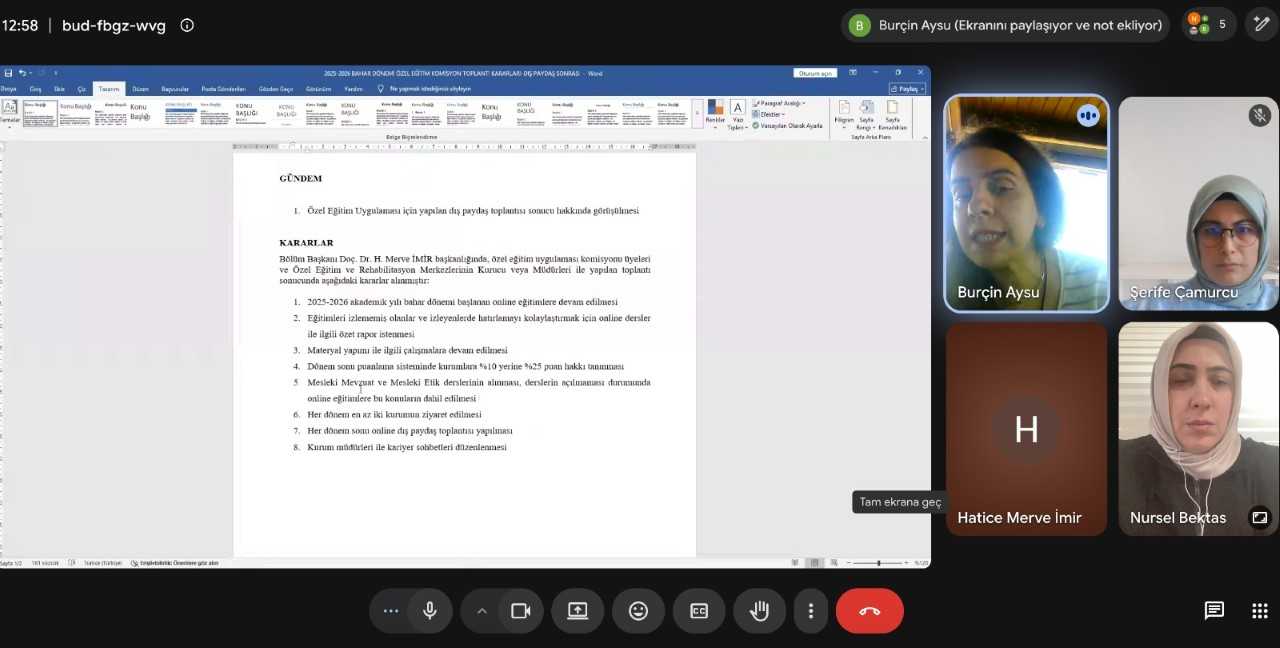Open audio settings chevron beside camera button
The width and height of the screenshot is (1280, 648).
[x=481, y=611]
